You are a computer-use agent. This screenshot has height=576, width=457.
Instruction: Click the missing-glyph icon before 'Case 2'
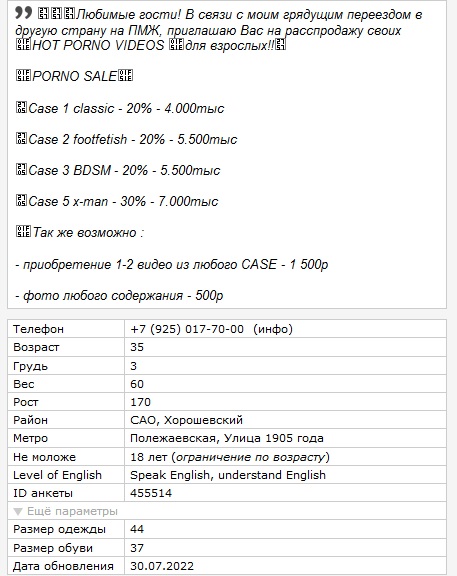(21, 139)
